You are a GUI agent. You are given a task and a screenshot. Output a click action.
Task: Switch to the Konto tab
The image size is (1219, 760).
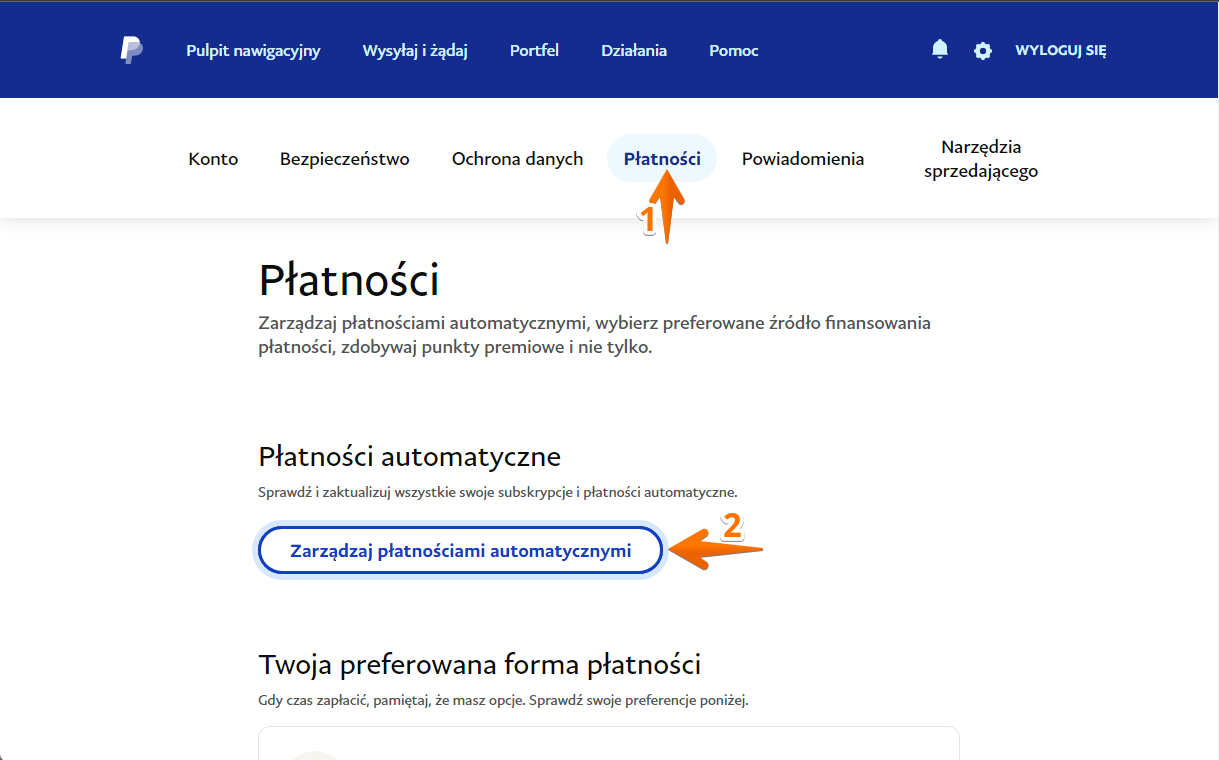[x=213, y=158]
